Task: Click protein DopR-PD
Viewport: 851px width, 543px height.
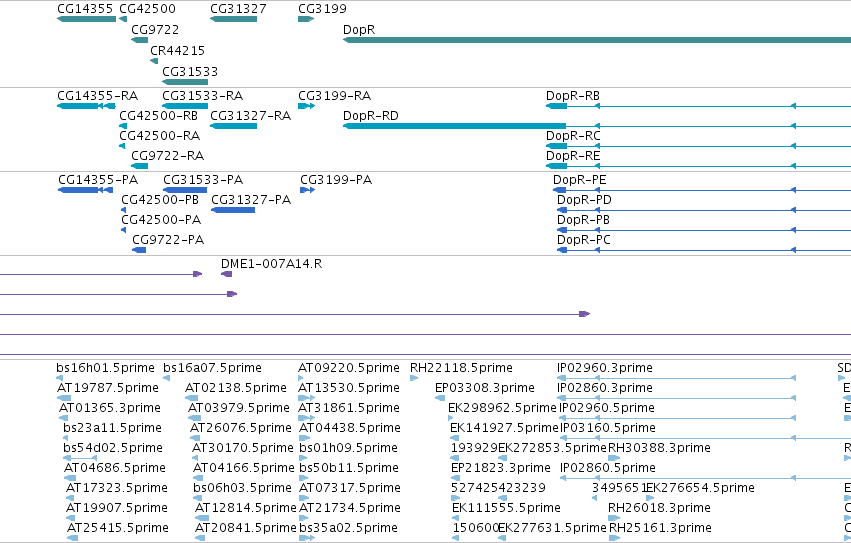Action: click(704, 210)
